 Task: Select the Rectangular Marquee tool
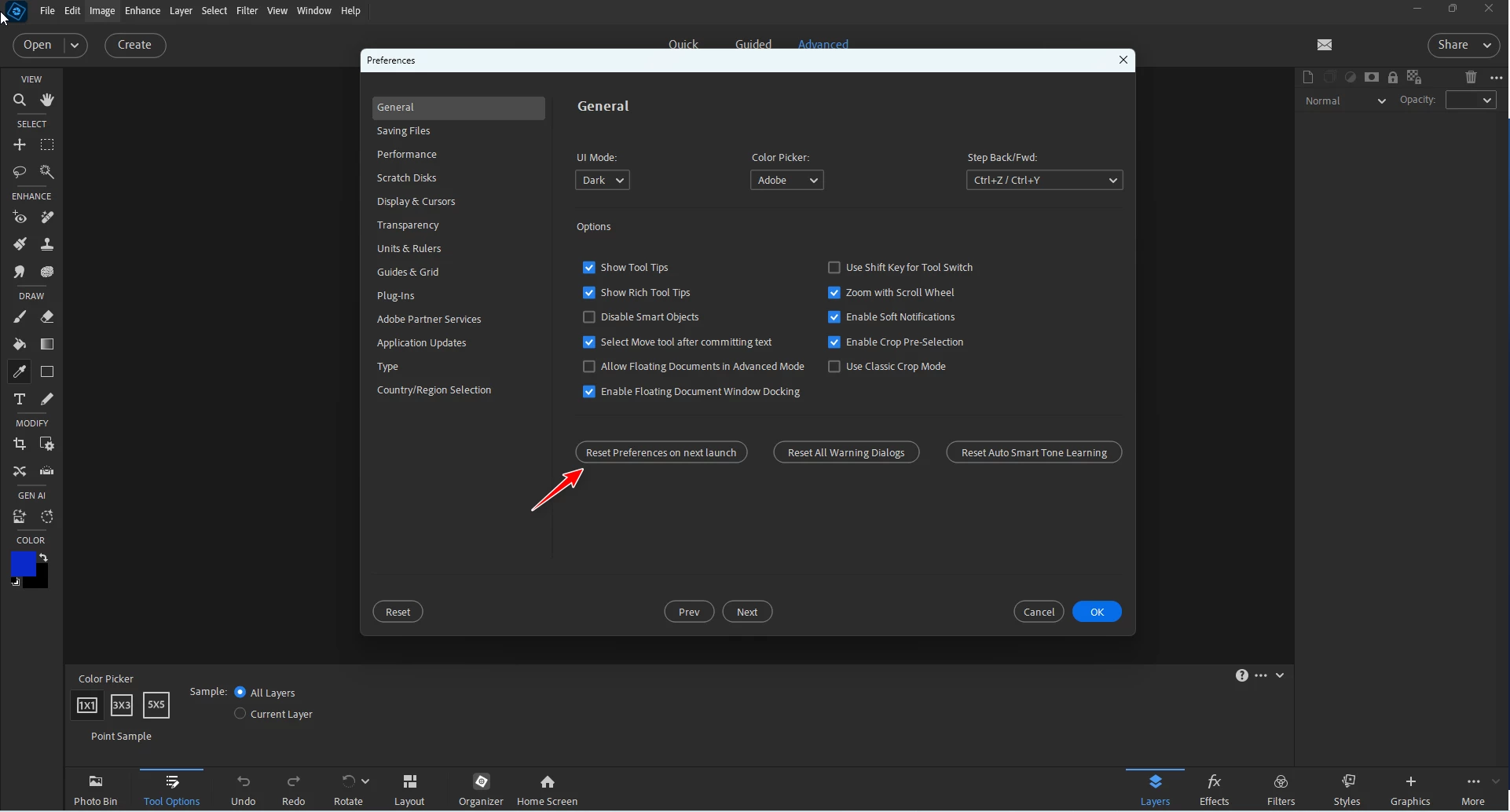tap(47, 145)
